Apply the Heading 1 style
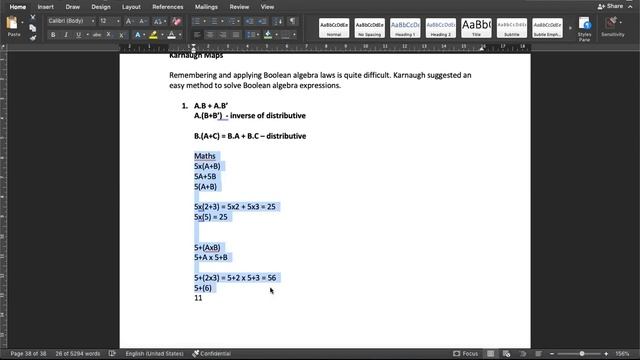 pyautogui.click(x=405, y=28)
